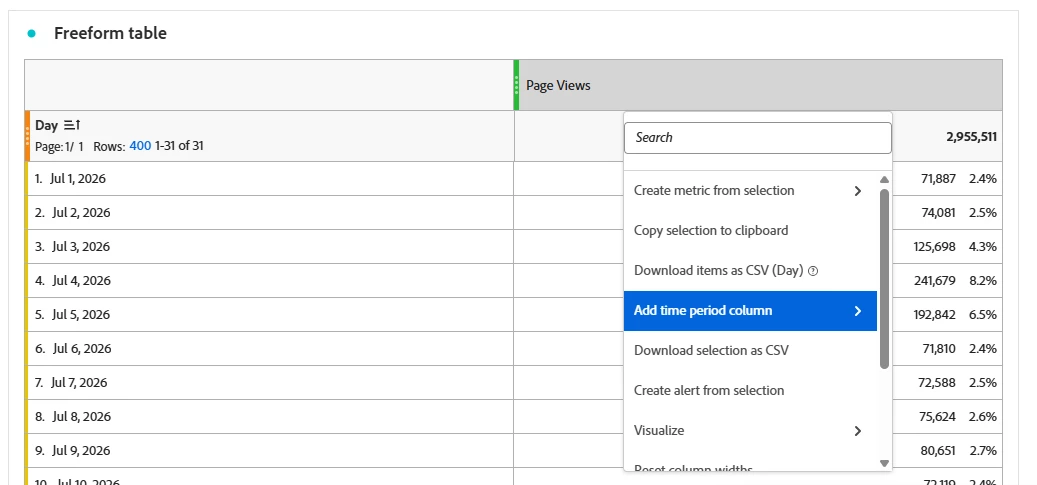1037x485 pixels.
Task: Click the context menu scrollbar thumb
Action: point(884,279)
